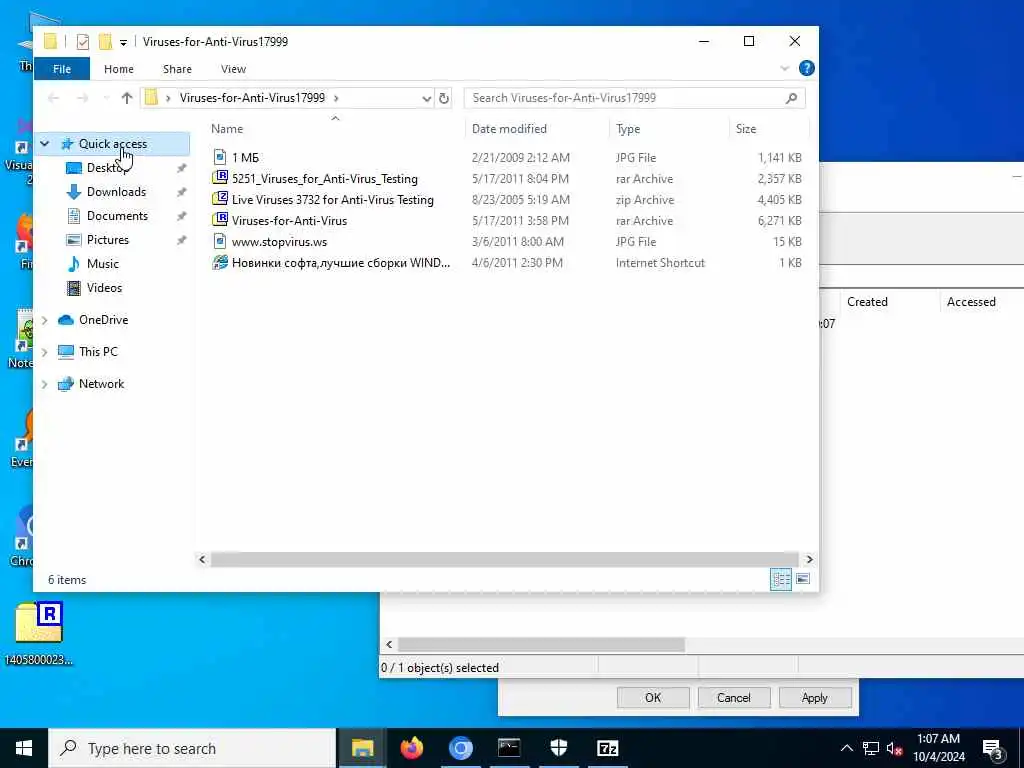Collapse the Quick access tree node
This screenshot has width=1024, height=768.
coord(44,144)
